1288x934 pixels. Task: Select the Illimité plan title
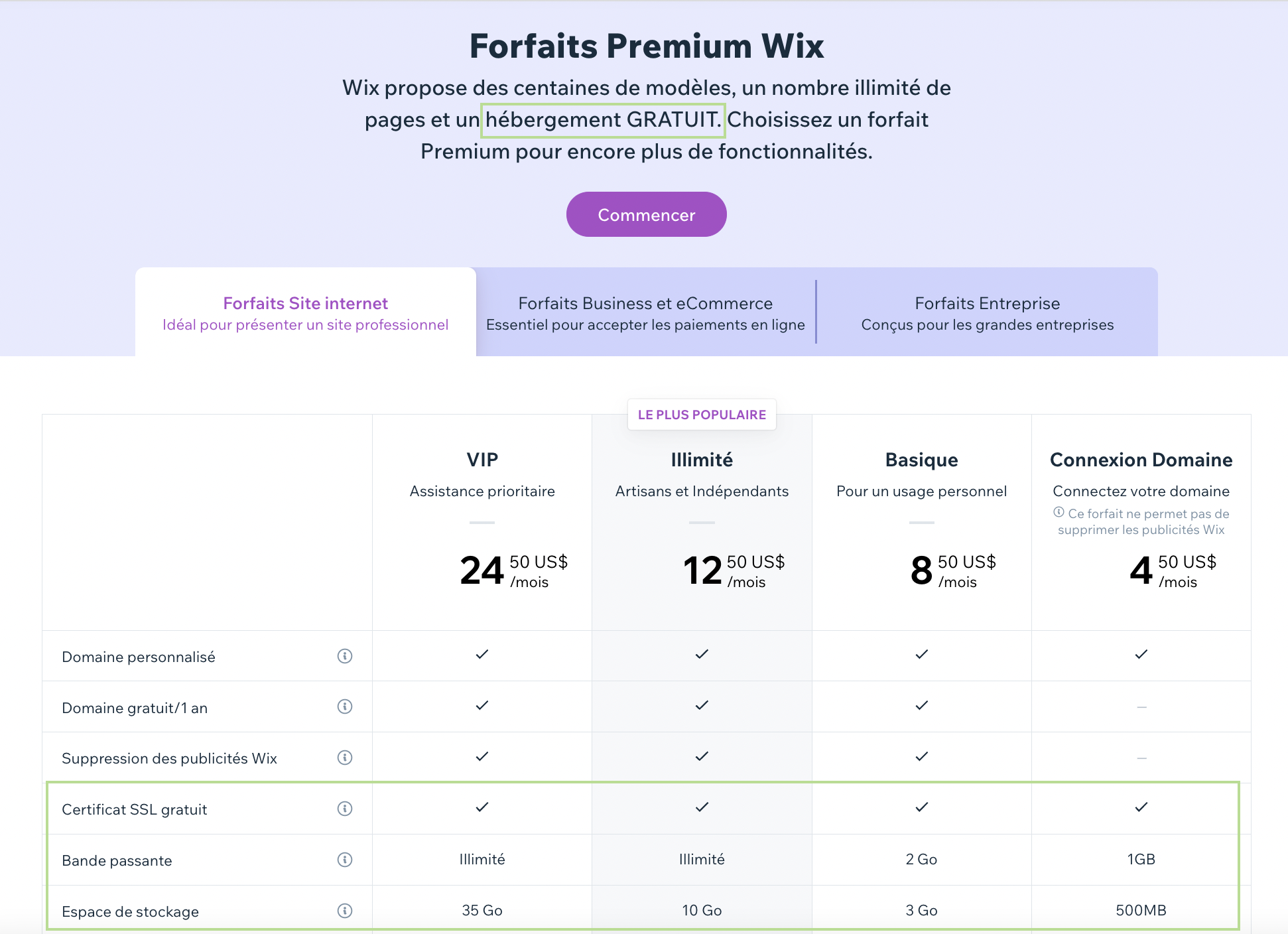tap(702, 460)
